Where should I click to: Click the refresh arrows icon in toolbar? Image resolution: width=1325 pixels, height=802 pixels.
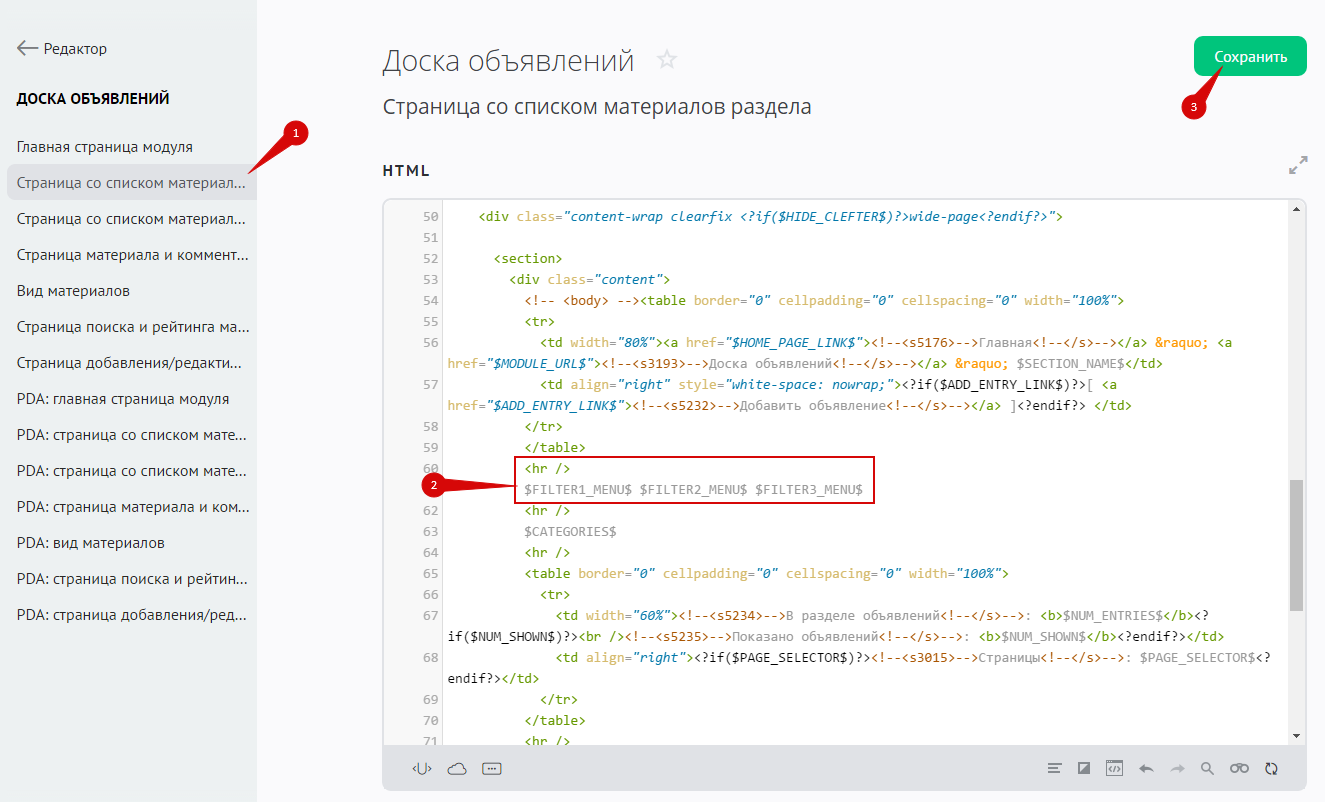(1271, 768)
